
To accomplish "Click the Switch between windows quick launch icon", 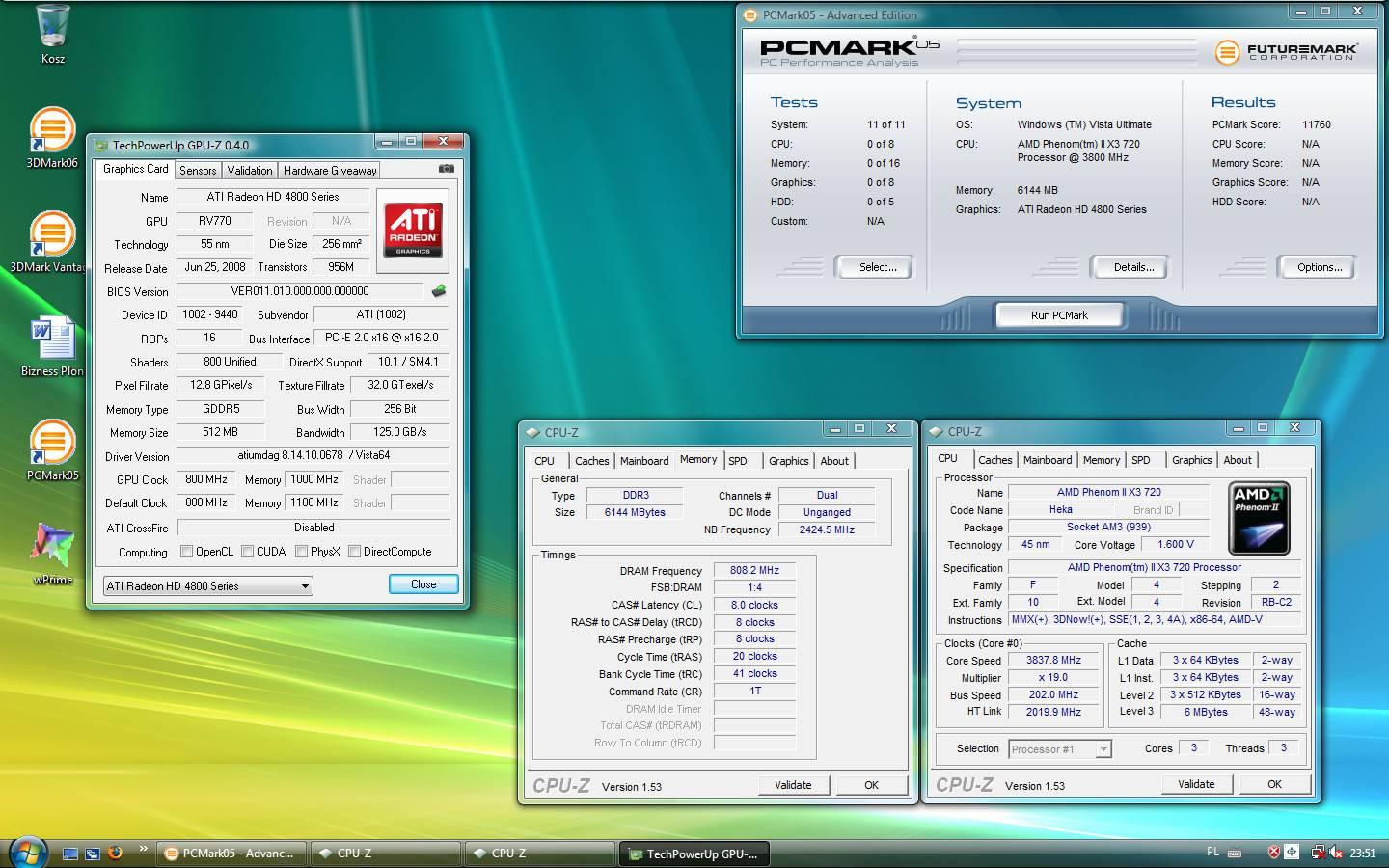I will tap(93, 853).
